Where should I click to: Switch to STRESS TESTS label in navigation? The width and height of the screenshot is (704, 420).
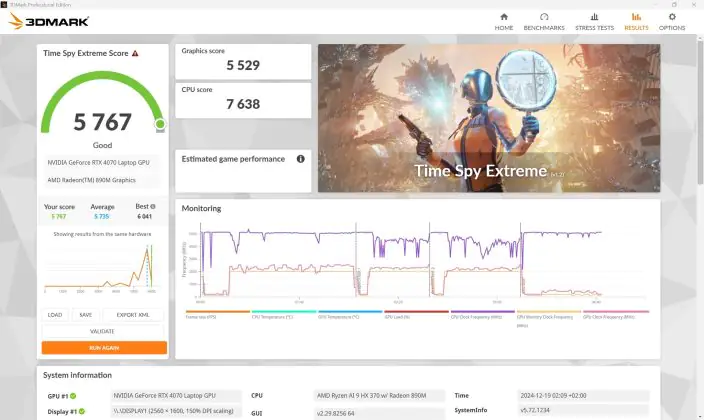(594, 28)
